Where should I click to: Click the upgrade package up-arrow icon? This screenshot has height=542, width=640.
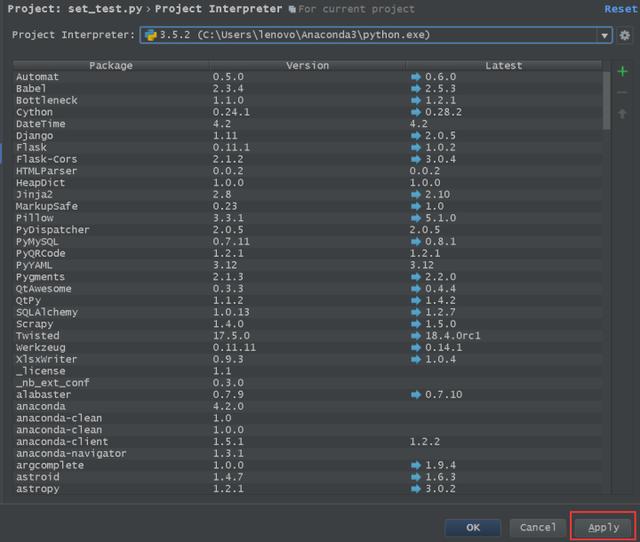click(x=622, y=113)
